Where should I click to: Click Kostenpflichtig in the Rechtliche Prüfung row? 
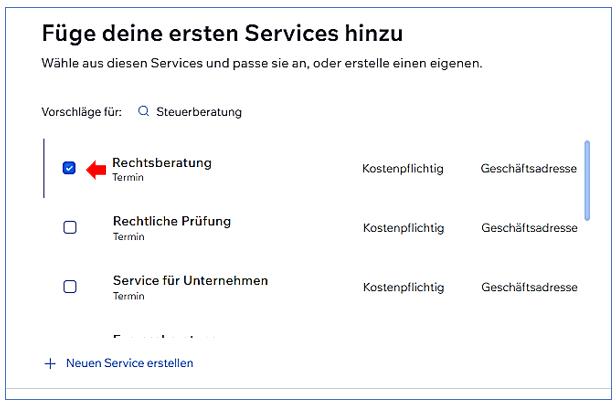tap(402, 228)
